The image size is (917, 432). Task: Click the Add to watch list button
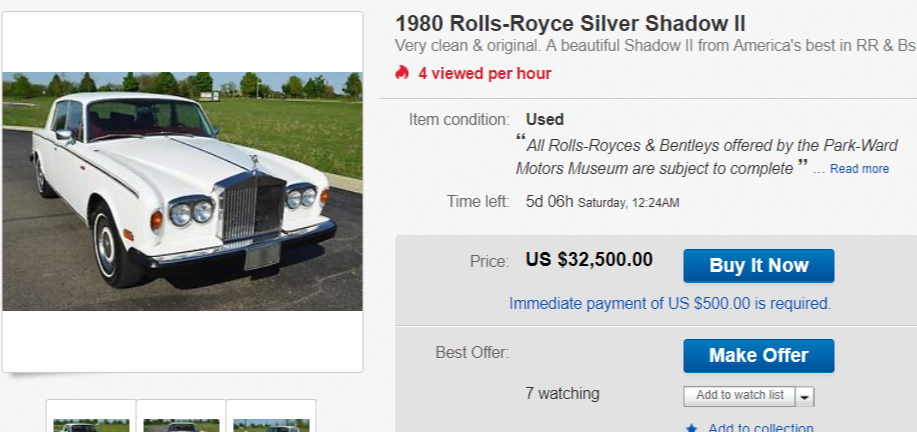click(739, 395)
